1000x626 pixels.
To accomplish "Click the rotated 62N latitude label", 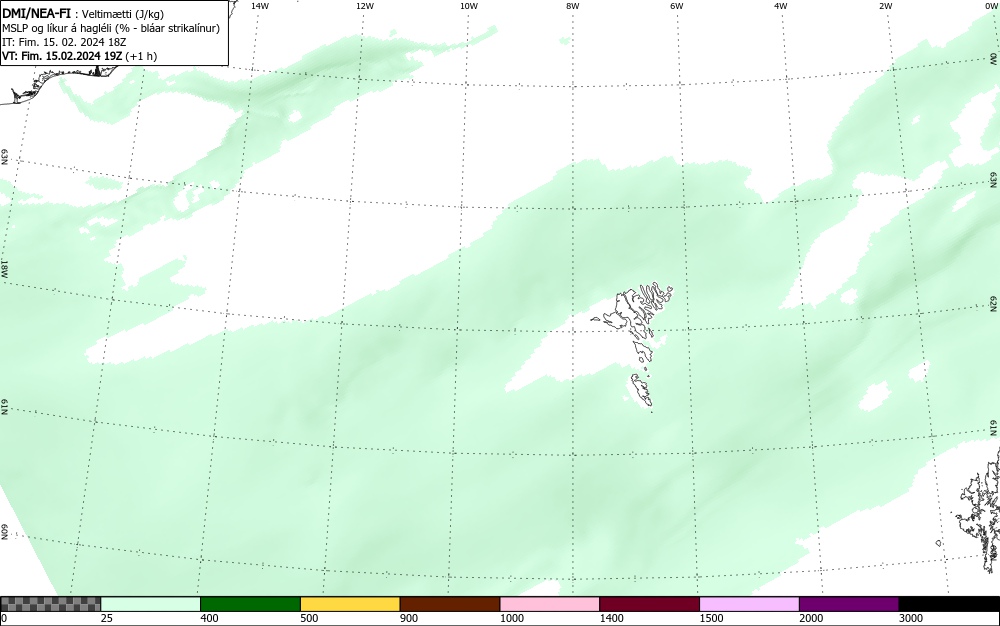I will [994, 304].
